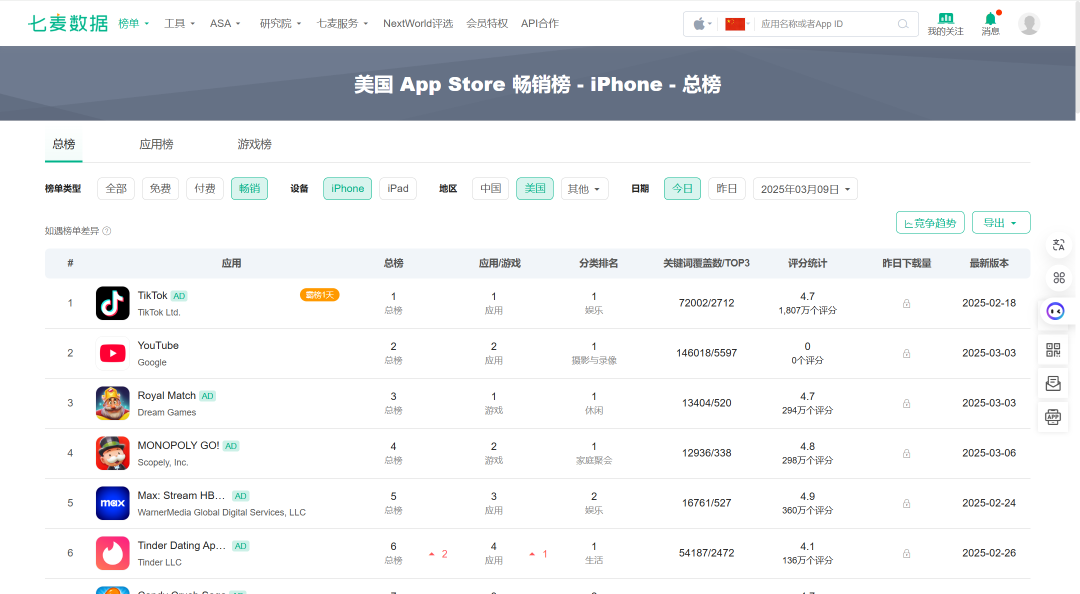The height and width of the screenshot is (594, 1080).
Task: Expand the 工具 navigation dropdown
Action: coord(179,23)
